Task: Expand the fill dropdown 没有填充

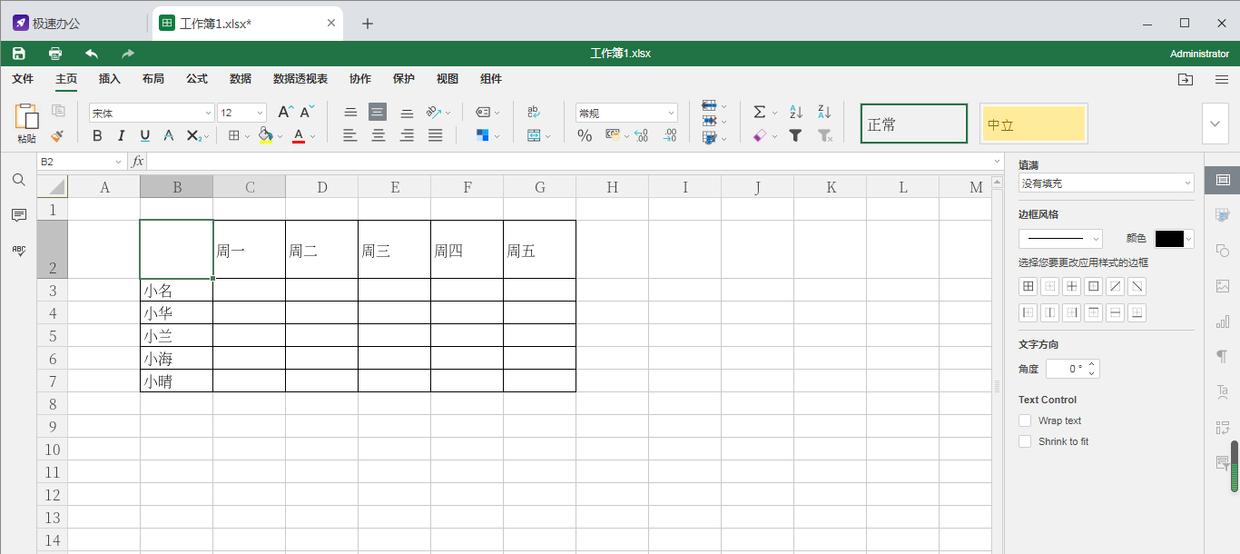Action: [1187, 183]
